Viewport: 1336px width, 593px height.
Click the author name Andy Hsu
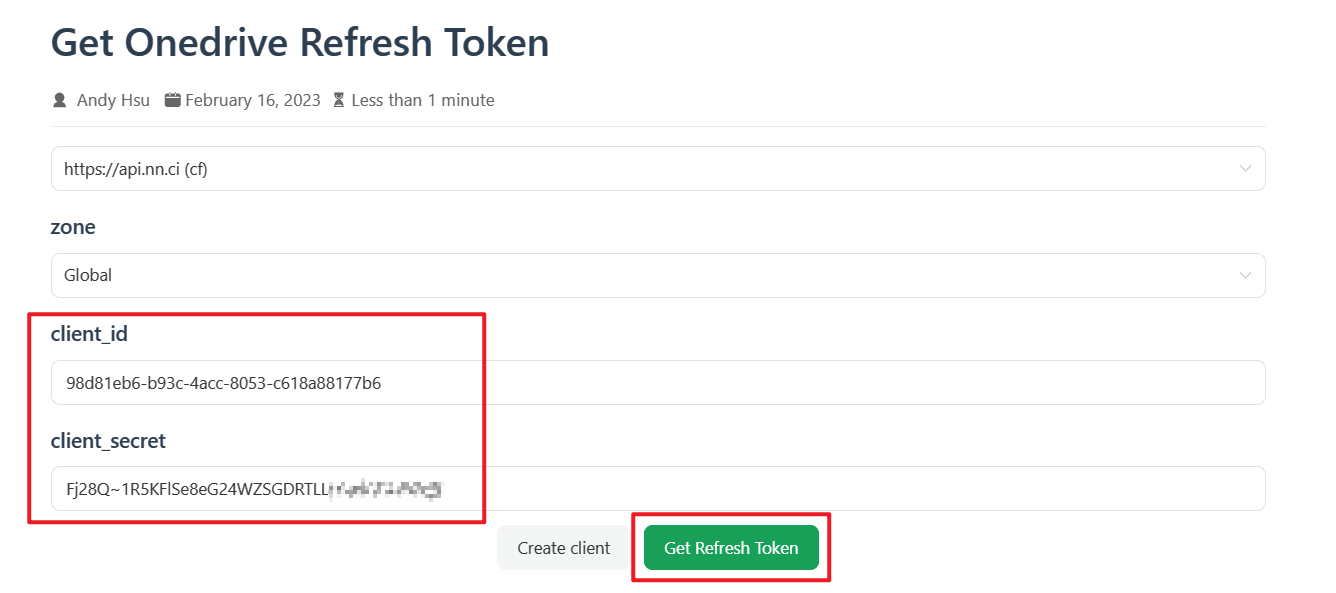113,100
